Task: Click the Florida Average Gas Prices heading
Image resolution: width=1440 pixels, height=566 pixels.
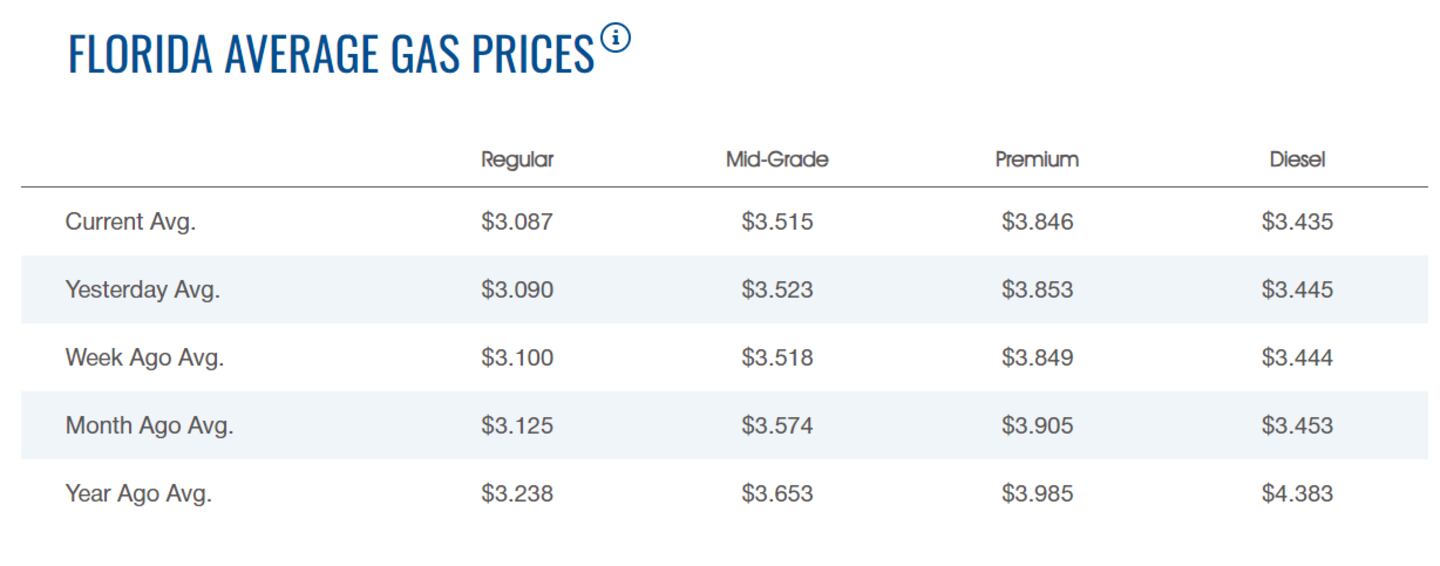Action: coord(330,54)
